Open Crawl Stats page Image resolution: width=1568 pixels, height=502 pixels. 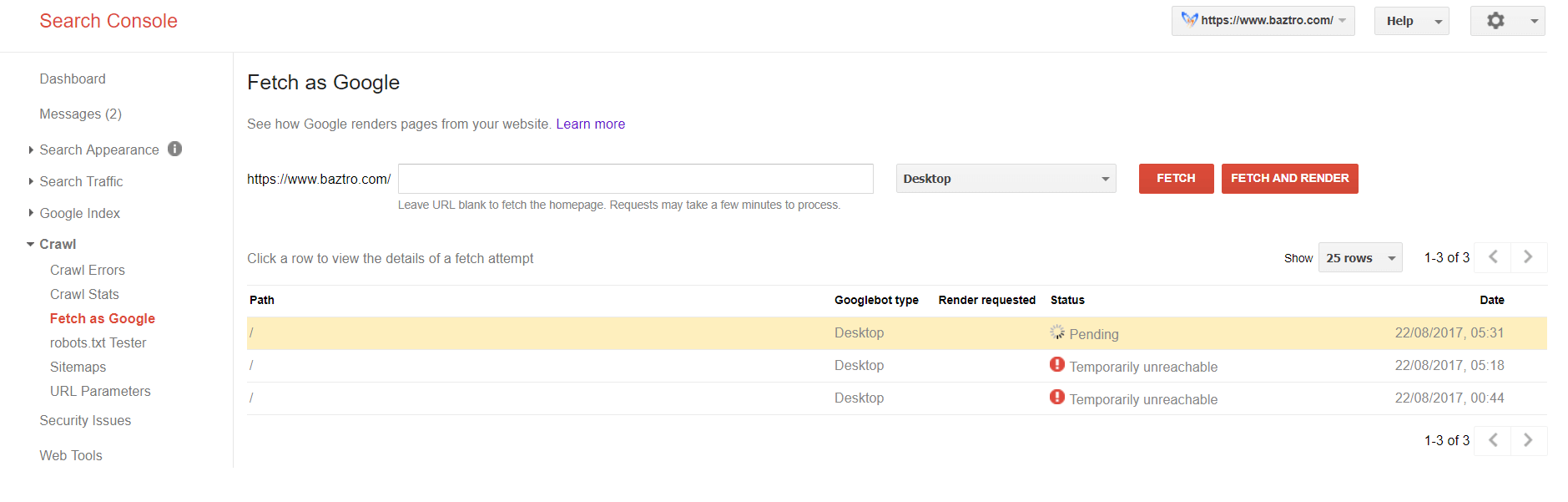point(84,294)
